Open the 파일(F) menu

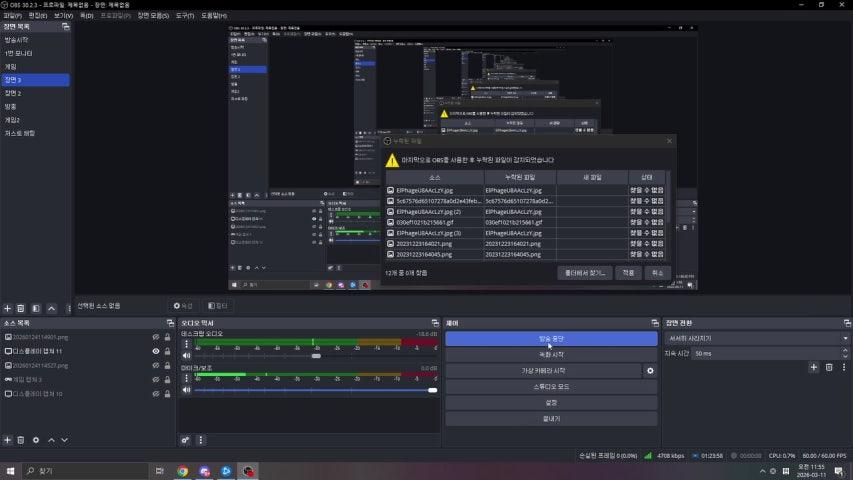(x=13, y=15)
